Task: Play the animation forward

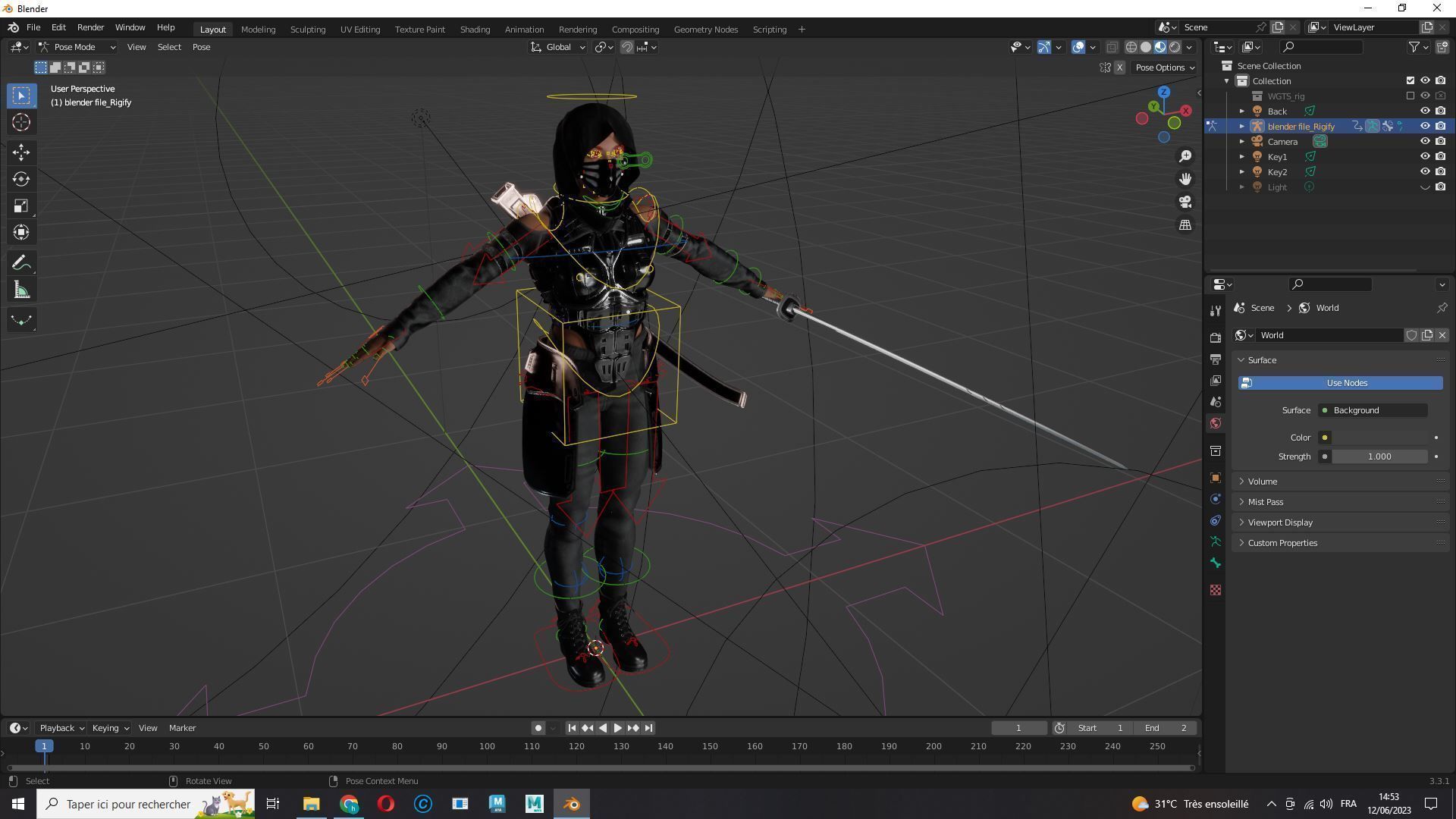Action: [618, 728]
